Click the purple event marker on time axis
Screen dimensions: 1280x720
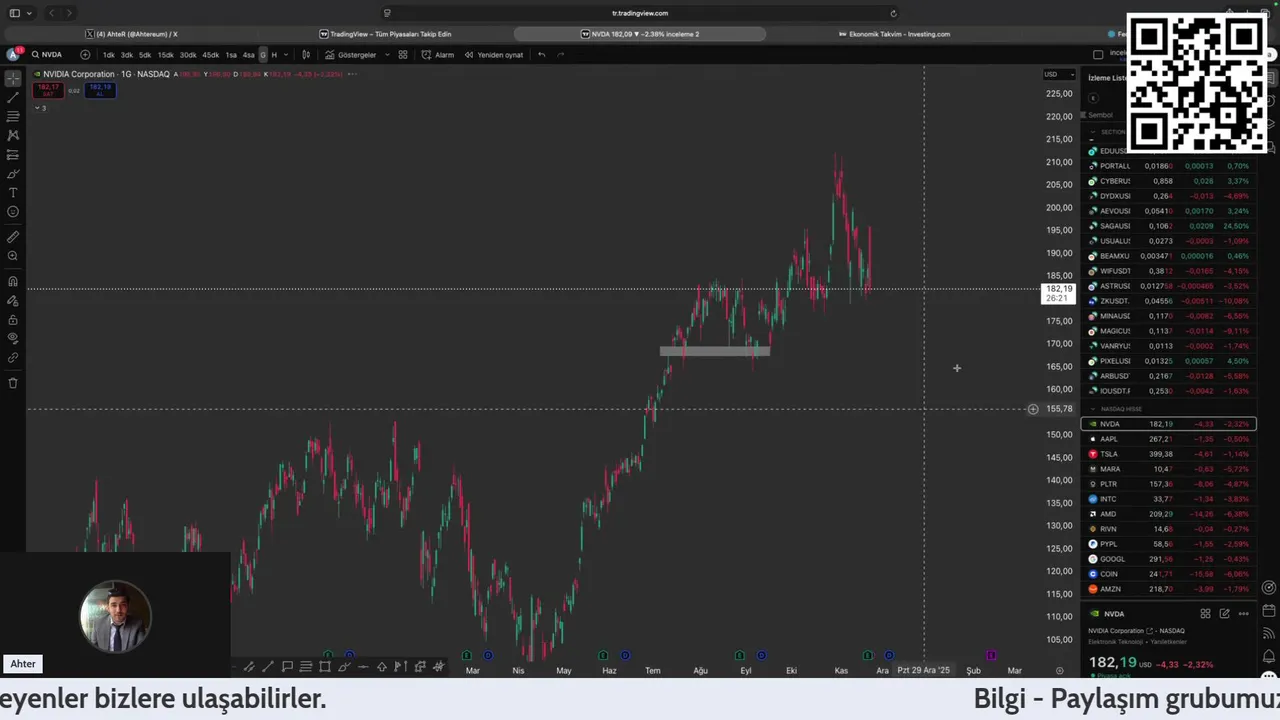991,656
